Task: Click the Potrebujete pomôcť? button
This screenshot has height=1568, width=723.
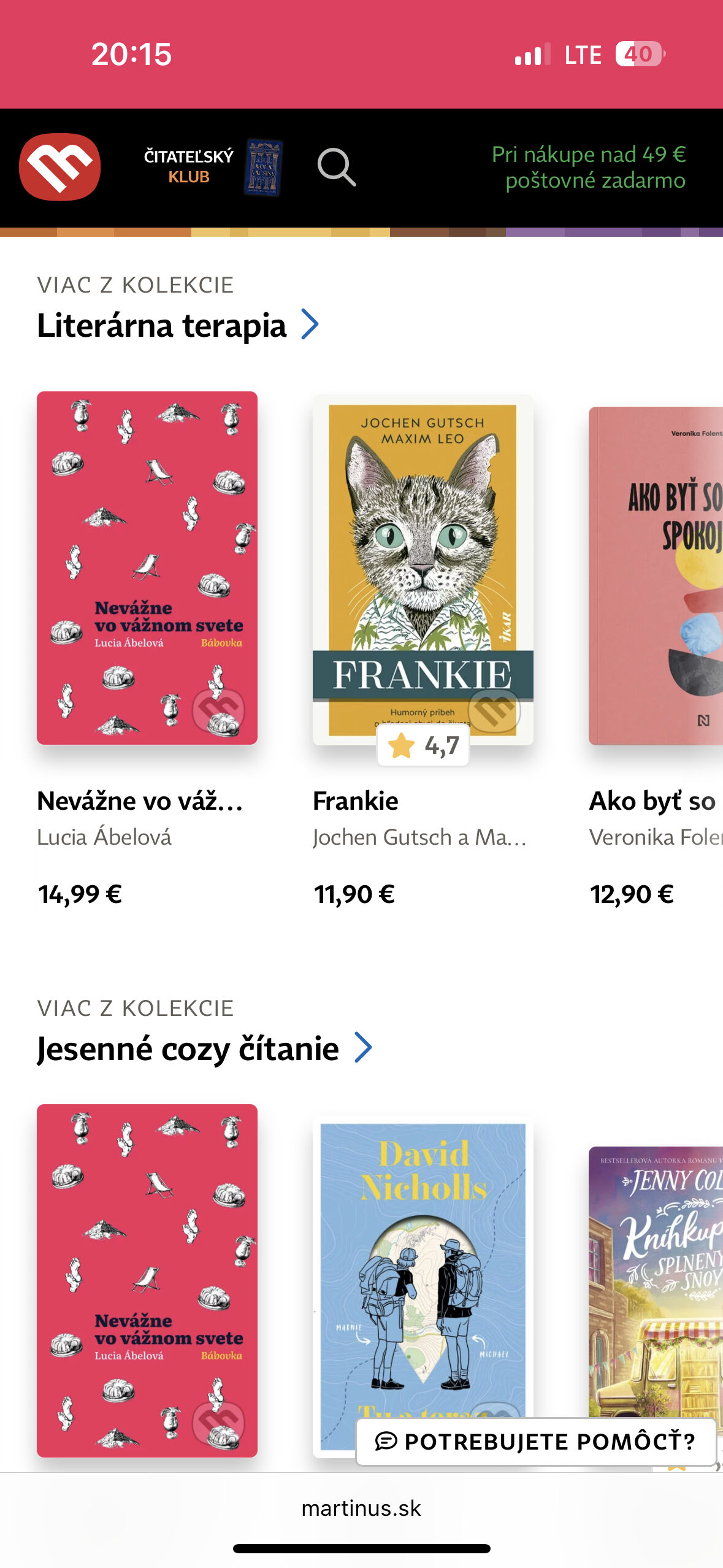Action: [536, 1441]
